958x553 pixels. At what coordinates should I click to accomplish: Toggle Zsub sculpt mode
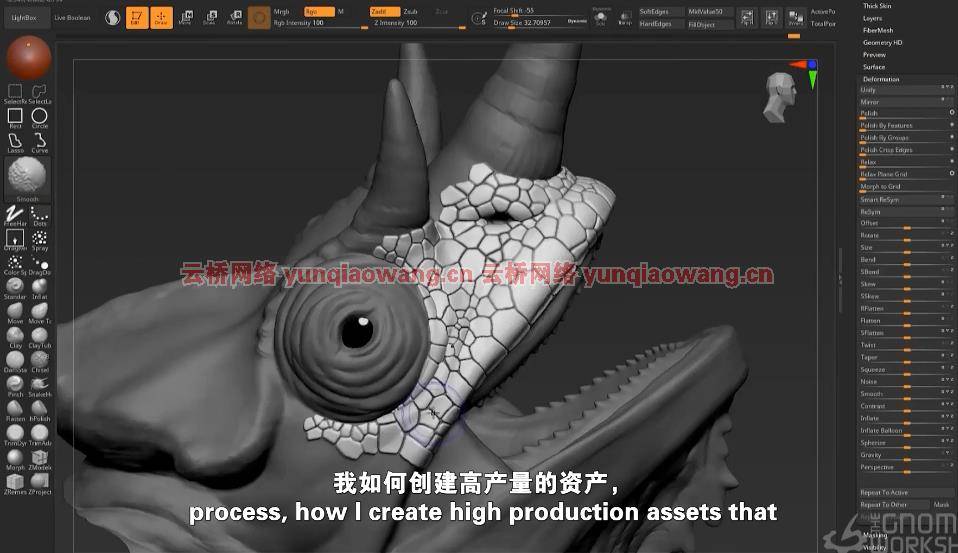pos(411,12)
